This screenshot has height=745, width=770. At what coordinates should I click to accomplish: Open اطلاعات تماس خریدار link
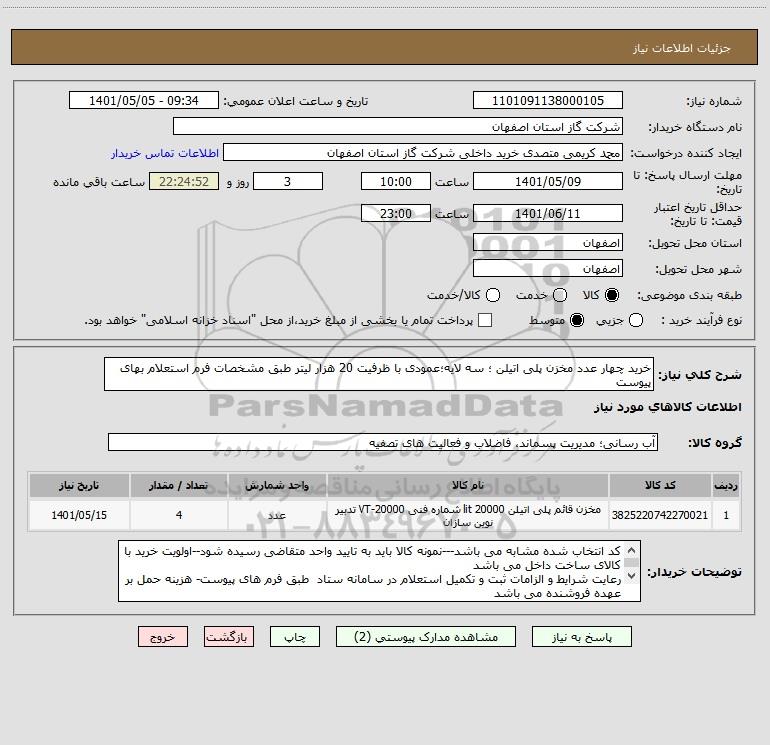coord(165,153)
